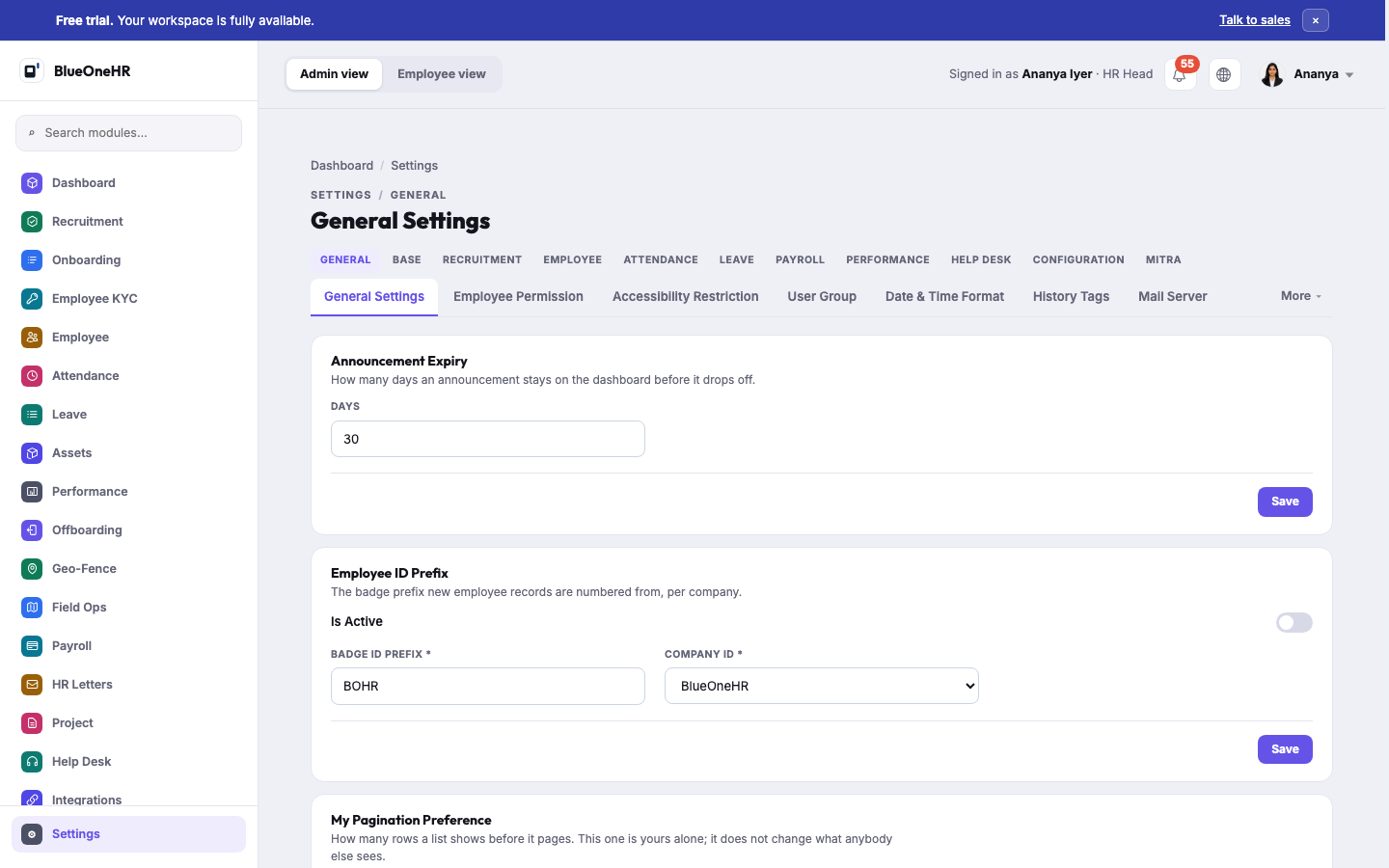Open the Company ID dropdown
This screenshot has width=1389, height=868.
click(x=822, y=686)
